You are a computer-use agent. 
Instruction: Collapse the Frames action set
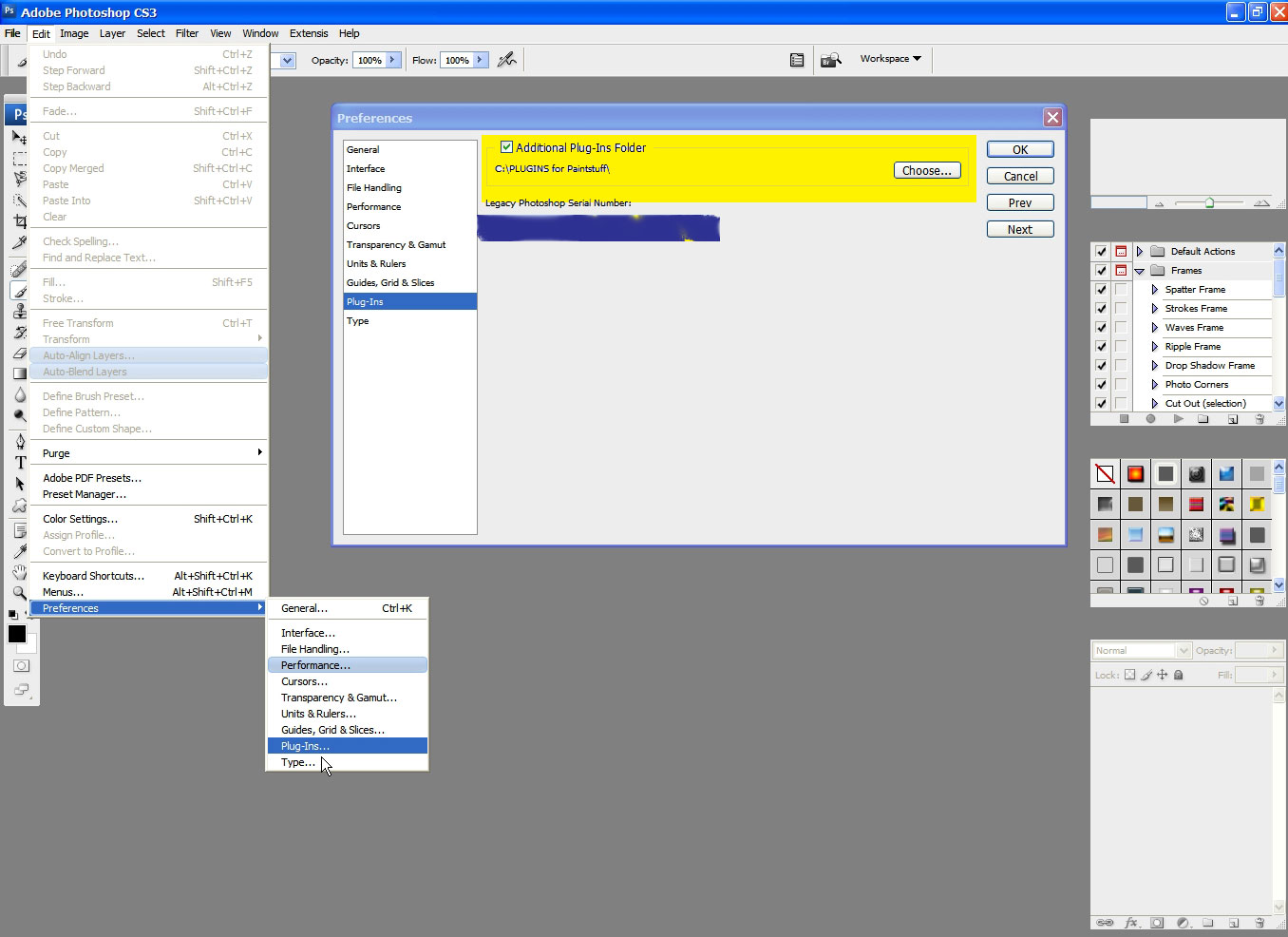(x=1139, y=271)
